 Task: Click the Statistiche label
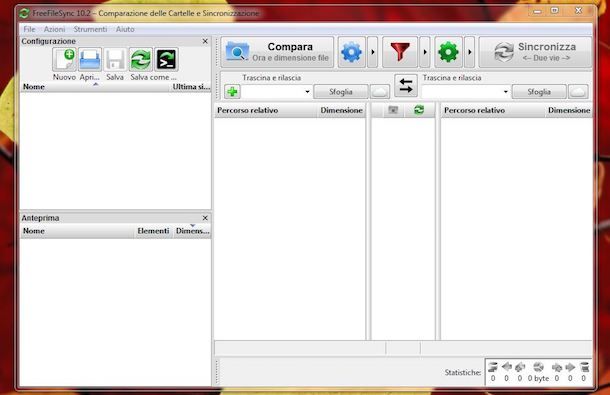coord(463,372)
